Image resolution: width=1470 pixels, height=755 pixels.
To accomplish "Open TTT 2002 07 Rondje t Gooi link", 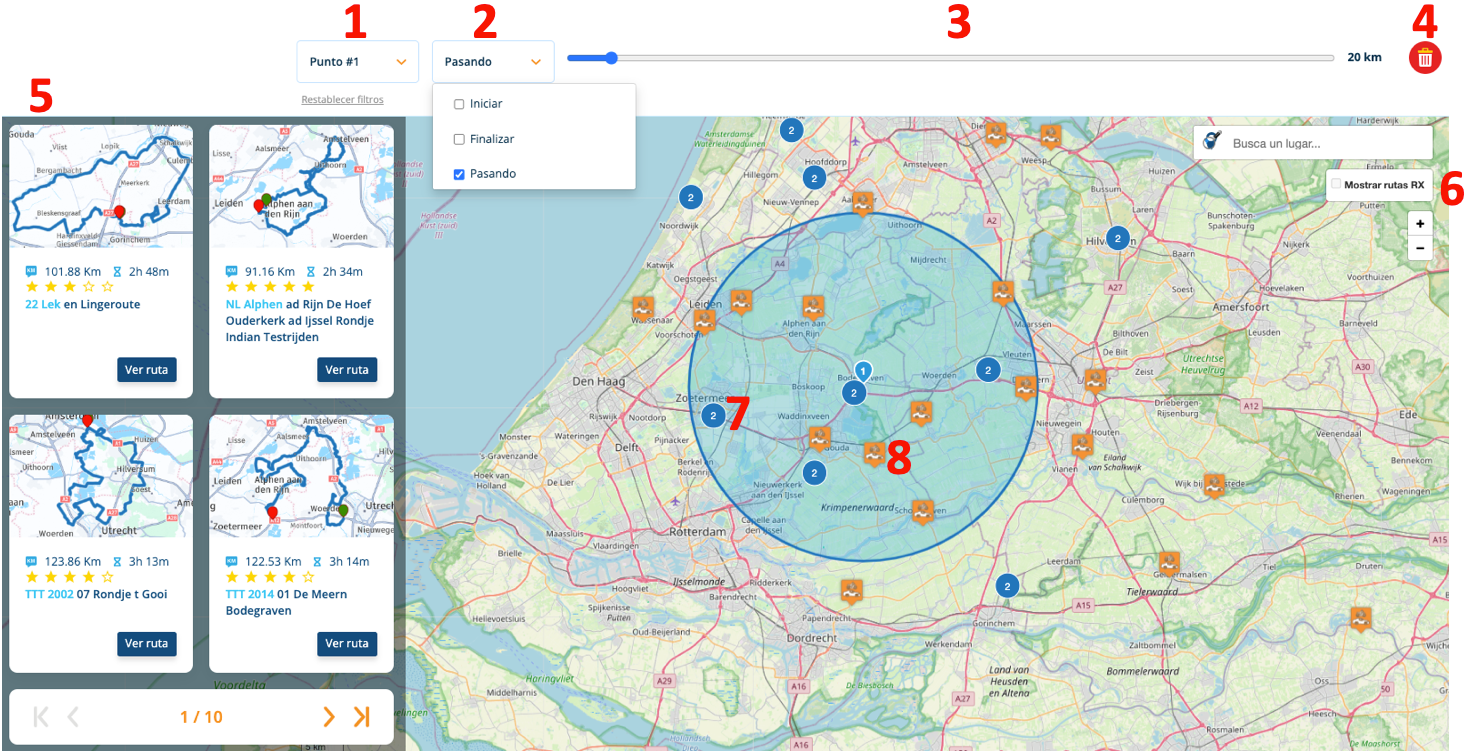I will tap(96, 594).
